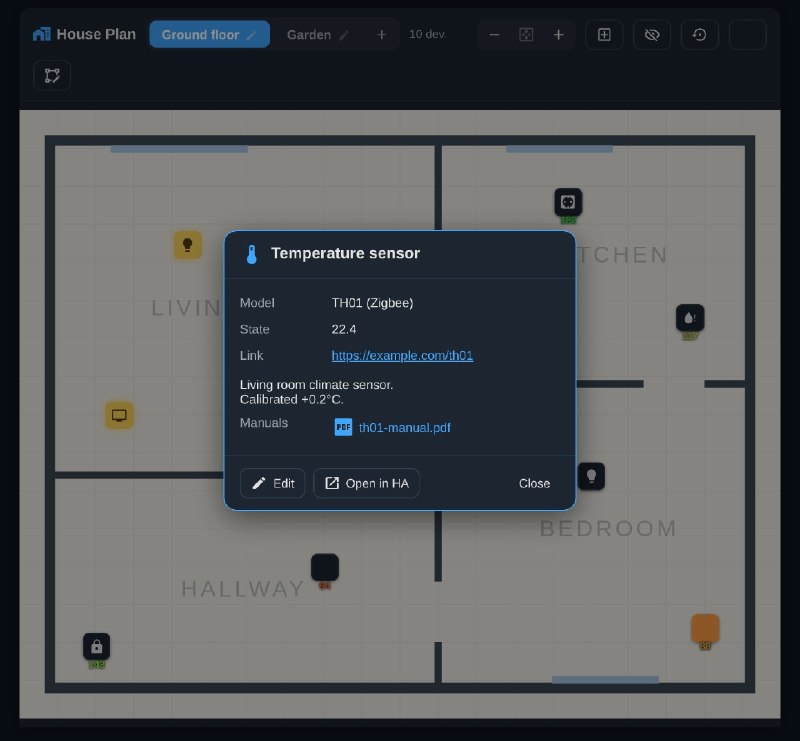Open the th01-manual.pdf manual
800x741 pixels.
pyautogui.click(x=404, y=427)
